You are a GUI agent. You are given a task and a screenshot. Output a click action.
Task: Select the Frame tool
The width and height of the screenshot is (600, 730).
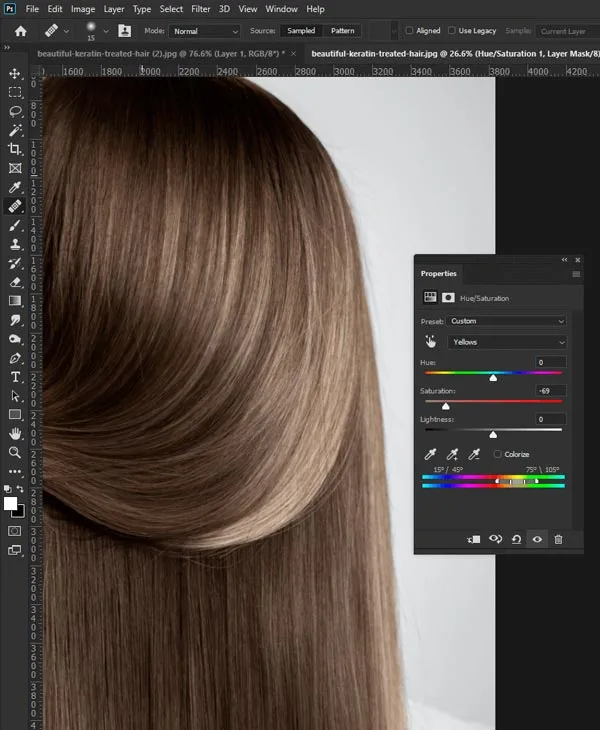click(x=15, y=168)
